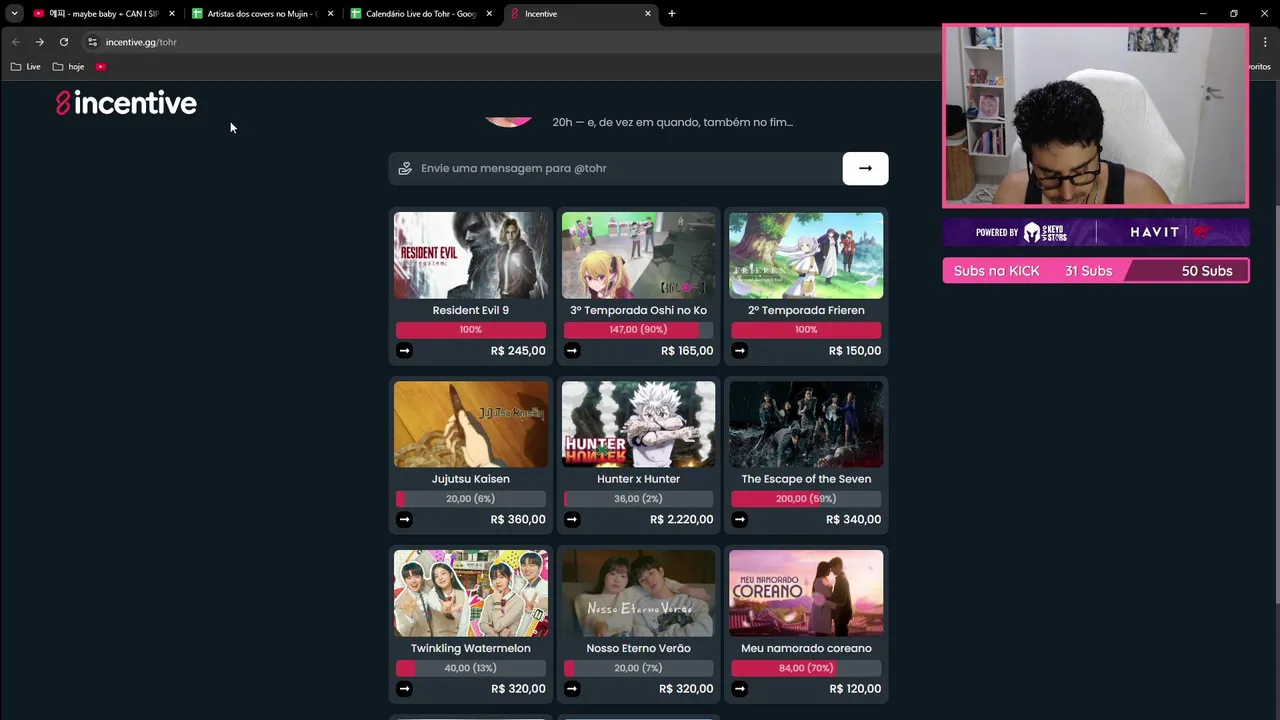Click the streamer profile avatar
The height and width of the screenshot is (720, 1280).
click(x=508, y=121)
